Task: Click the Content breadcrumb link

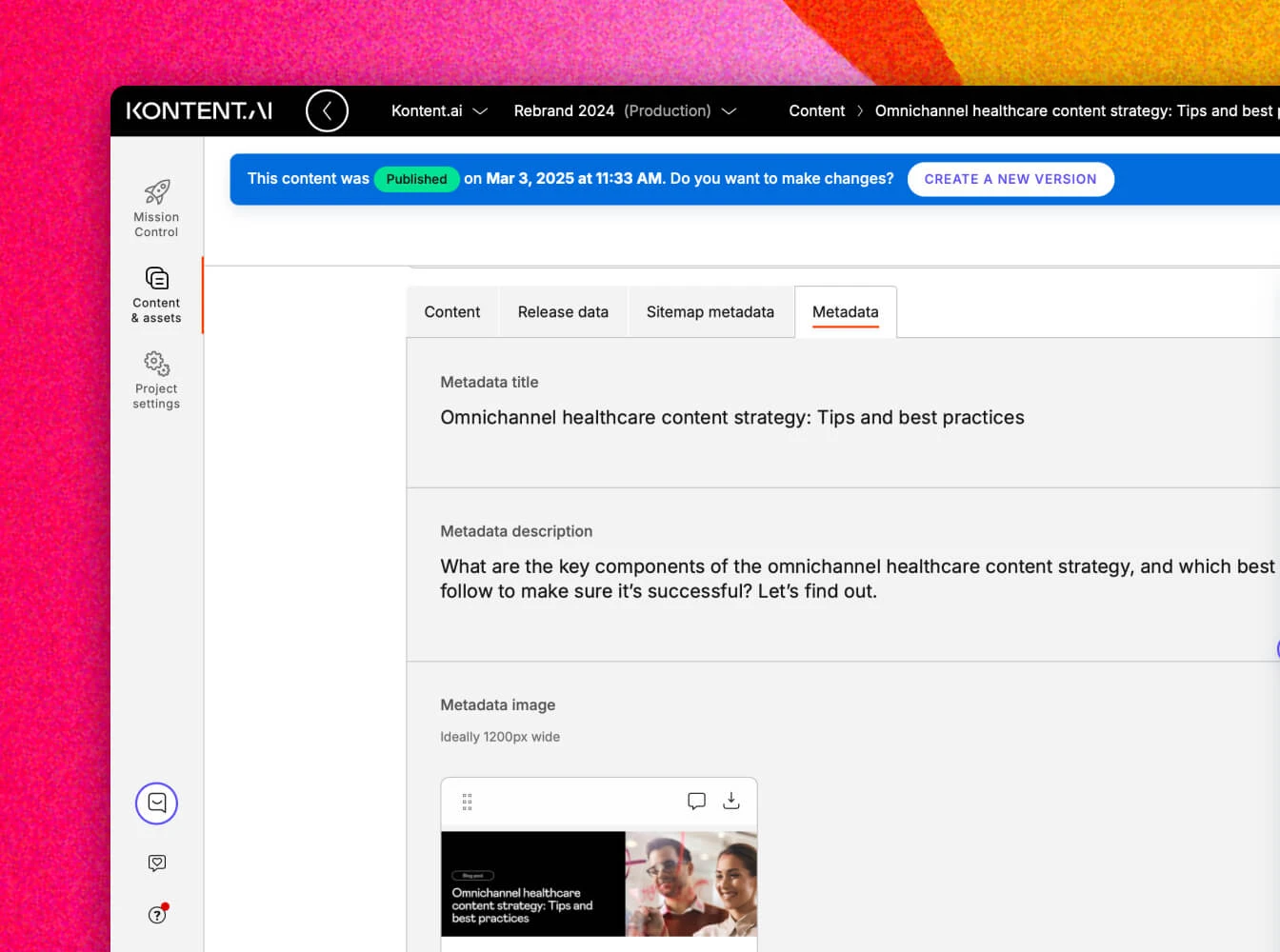Action: [x=816, y=110]
